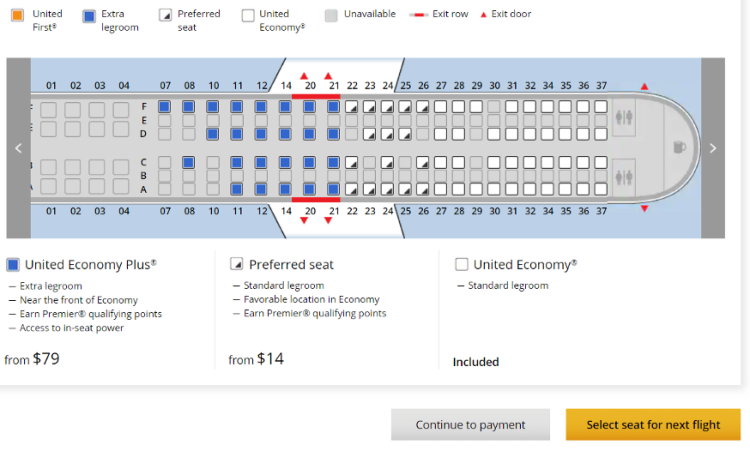Click the upper rear lavatory icon
750x451 pixels.
coord(624,117)
